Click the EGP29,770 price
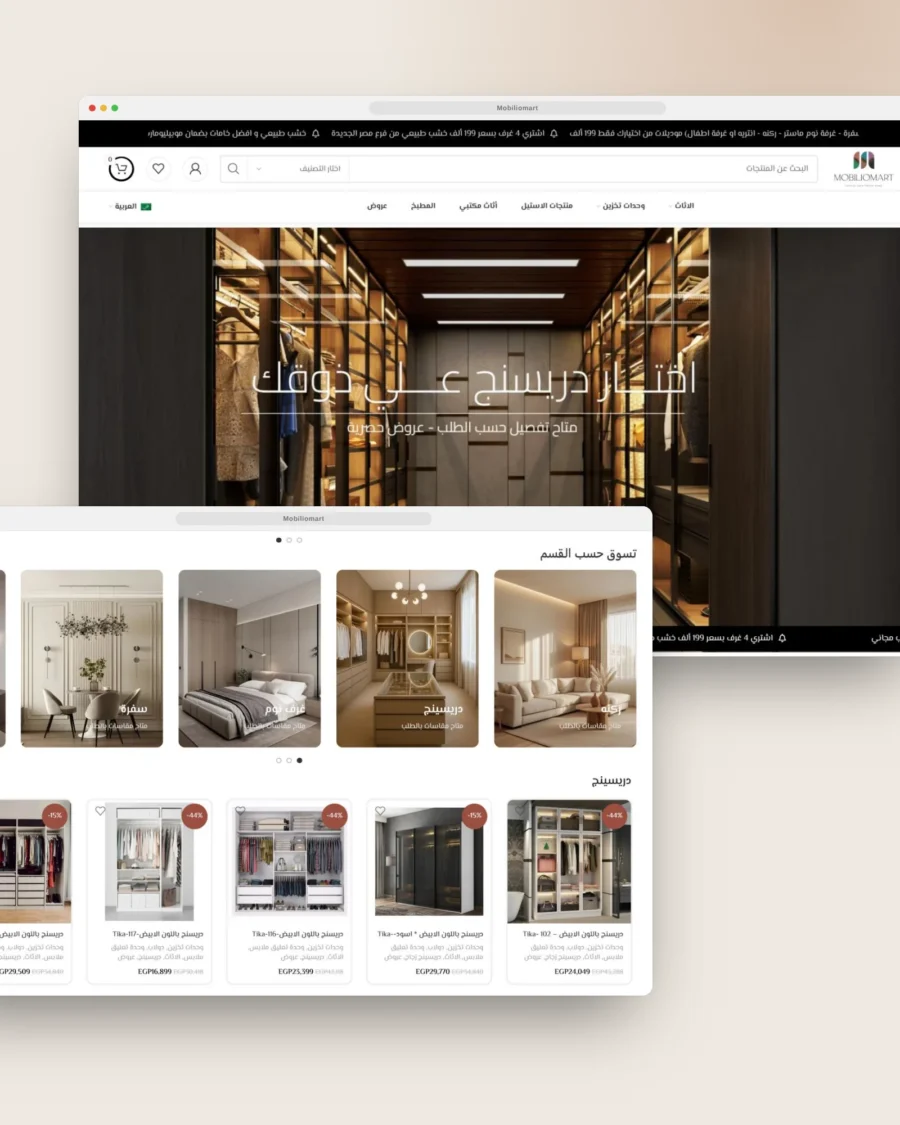Screen dimensions: 900x1125 pos(433,971)
